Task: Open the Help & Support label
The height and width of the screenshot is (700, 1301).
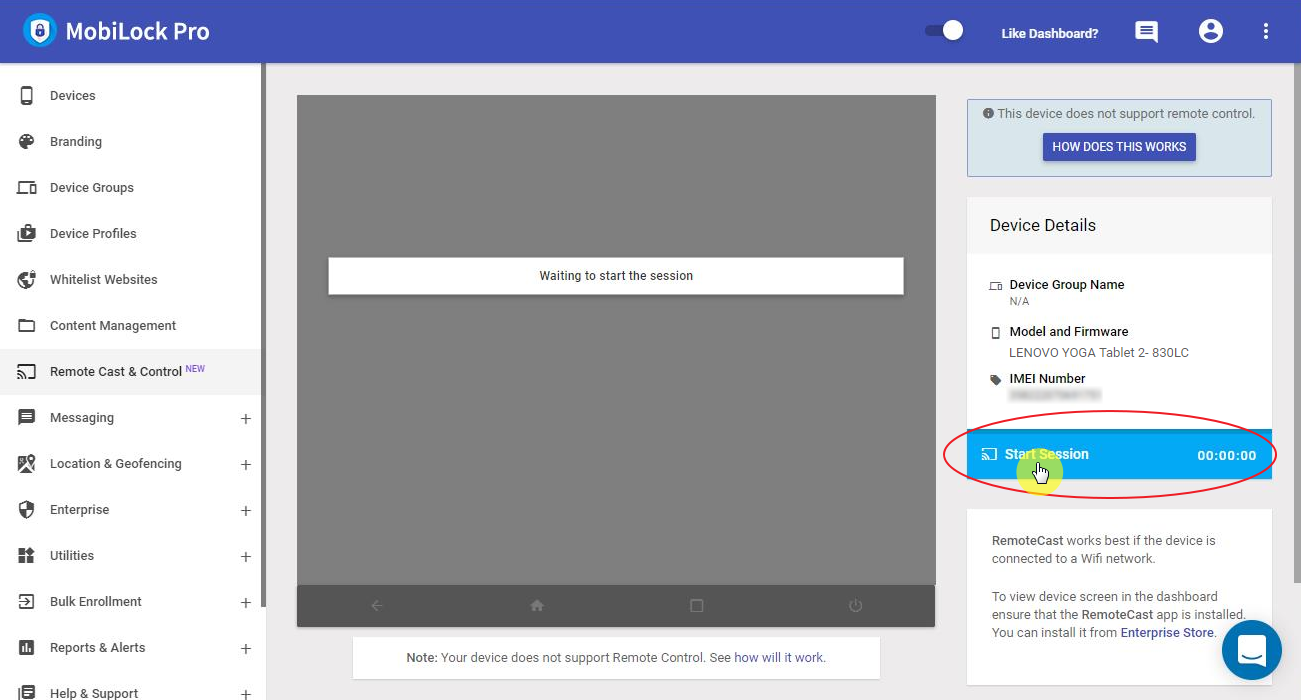Action: [x=94, y=693]
